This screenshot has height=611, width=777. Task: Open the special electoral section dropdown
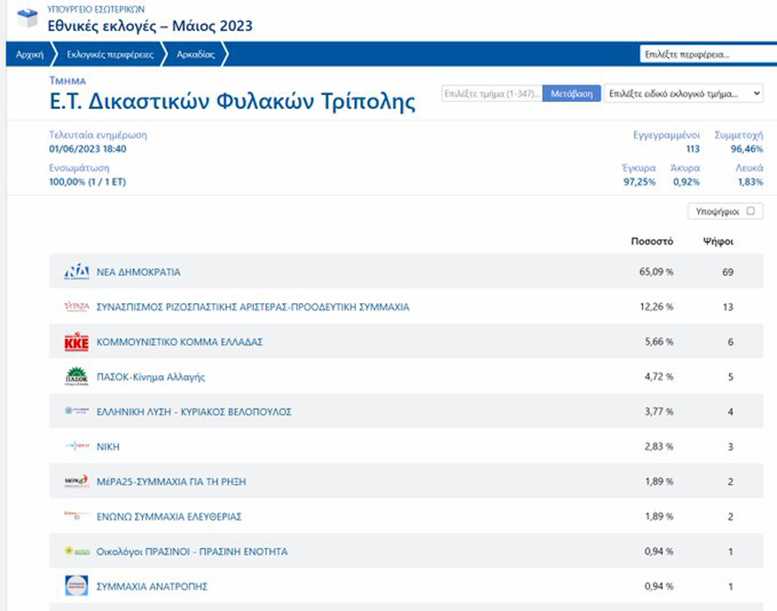pyautogui.click(x=684, y=93)
